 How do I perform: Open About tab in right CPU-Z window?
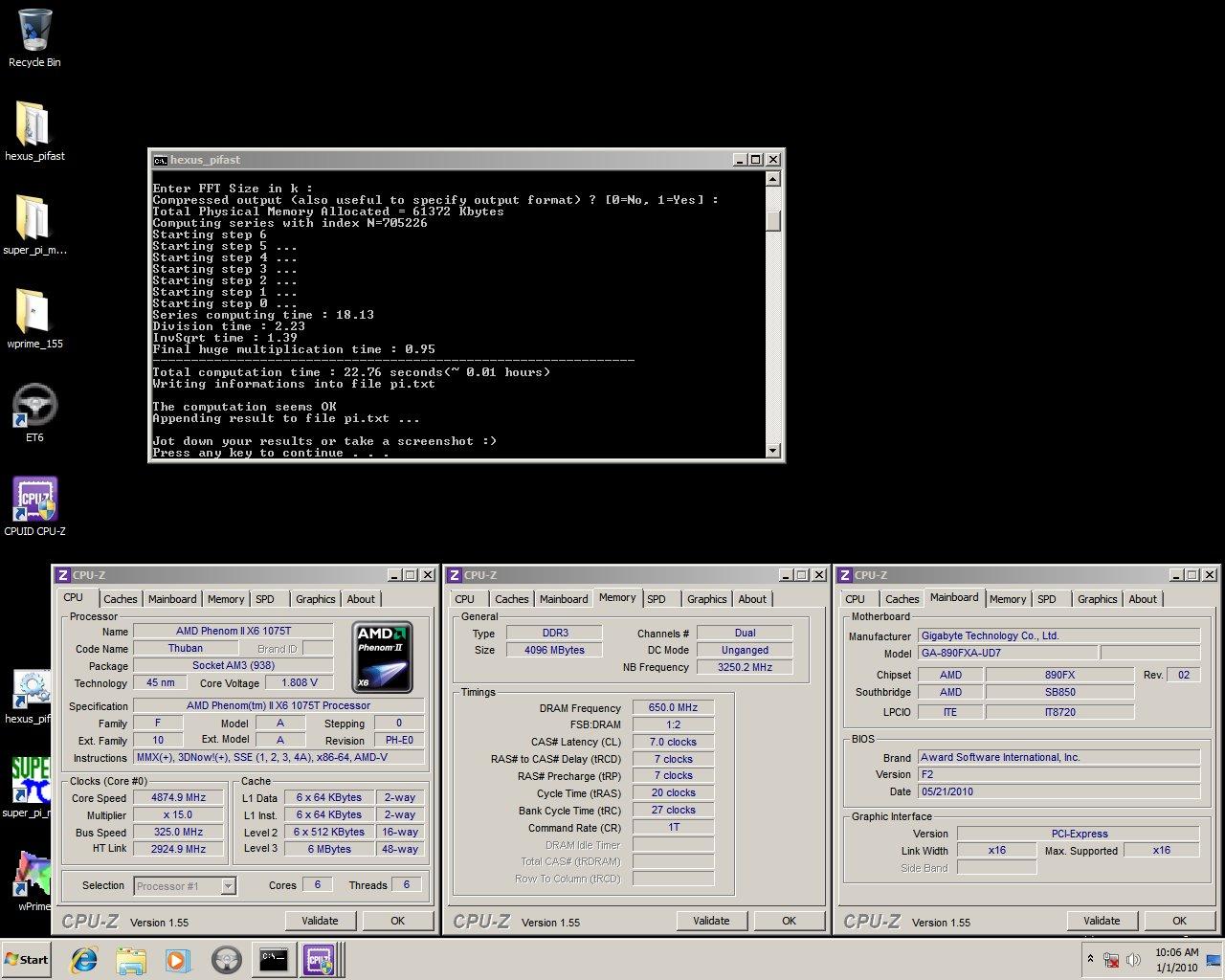[1143, 599]
